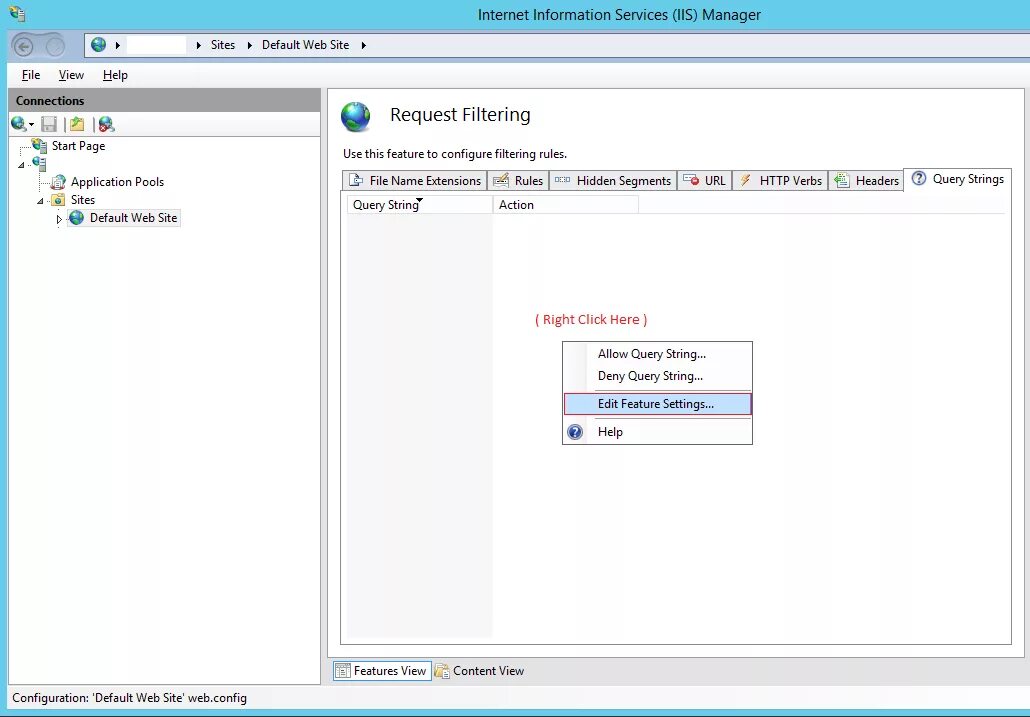This screenshot has width=1030, height=717.
Task: Click the Back navigation arrow button
Action: [x=24, y=46]
